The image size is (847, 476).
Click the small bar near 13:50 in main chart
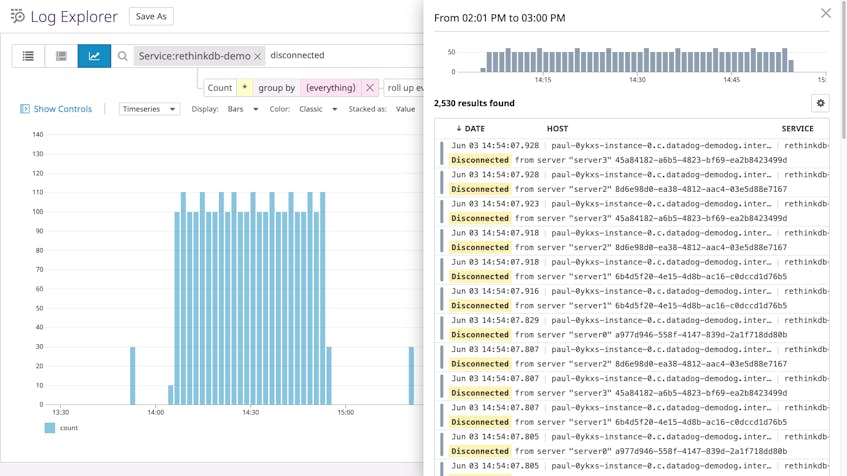[133, 376]
